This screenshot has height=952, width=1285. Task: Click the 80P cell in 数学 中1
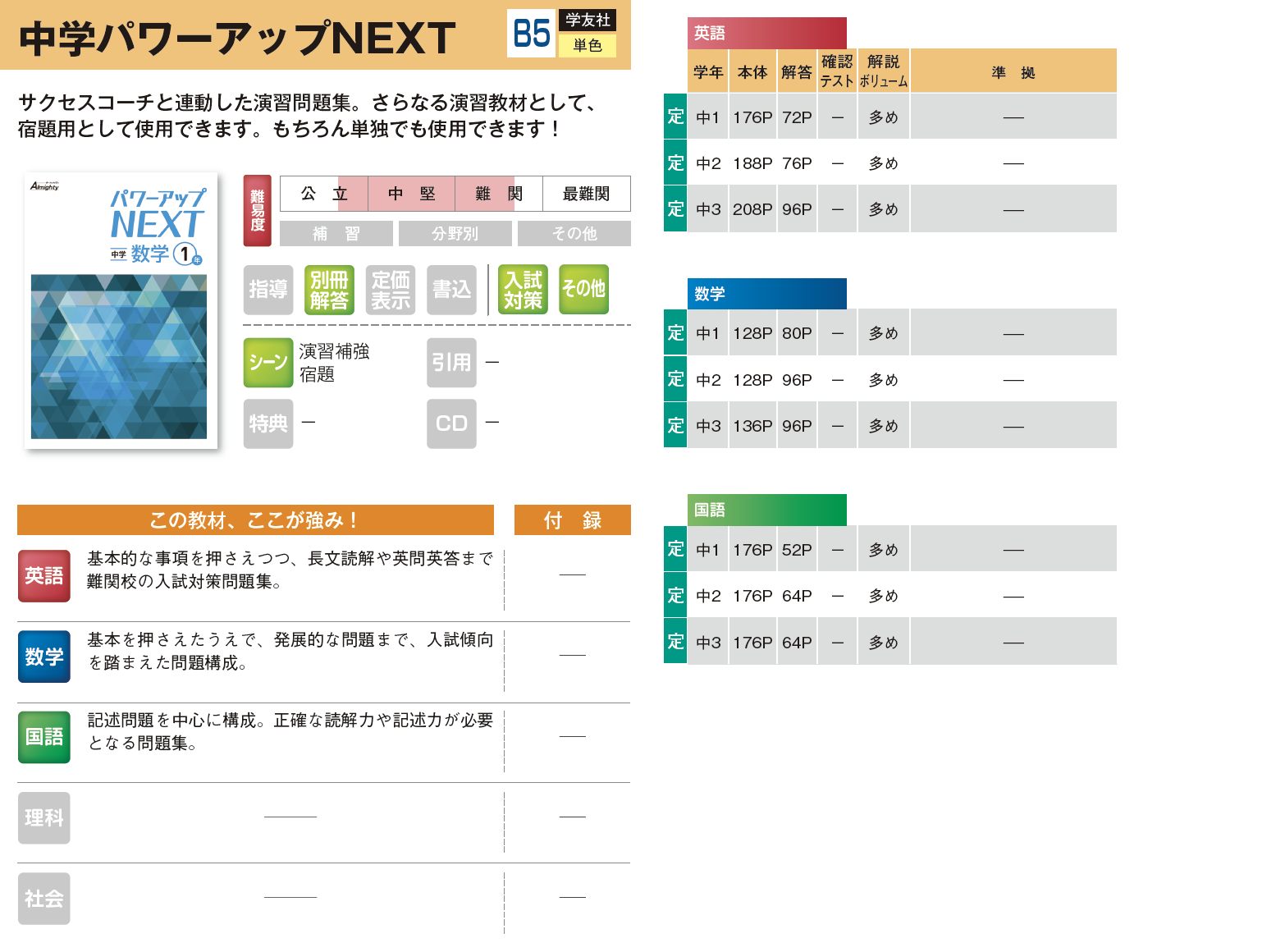(797, 333)
